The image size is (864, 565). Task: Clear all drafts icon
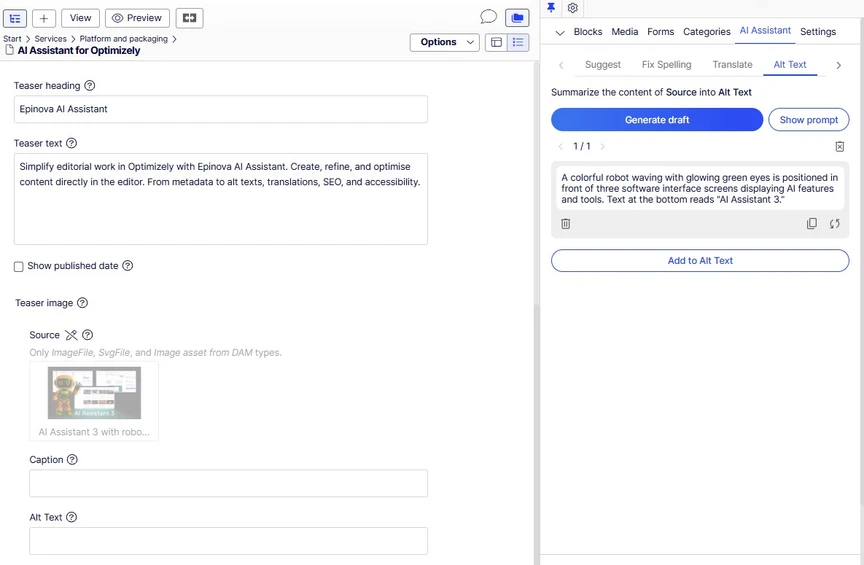839,146
